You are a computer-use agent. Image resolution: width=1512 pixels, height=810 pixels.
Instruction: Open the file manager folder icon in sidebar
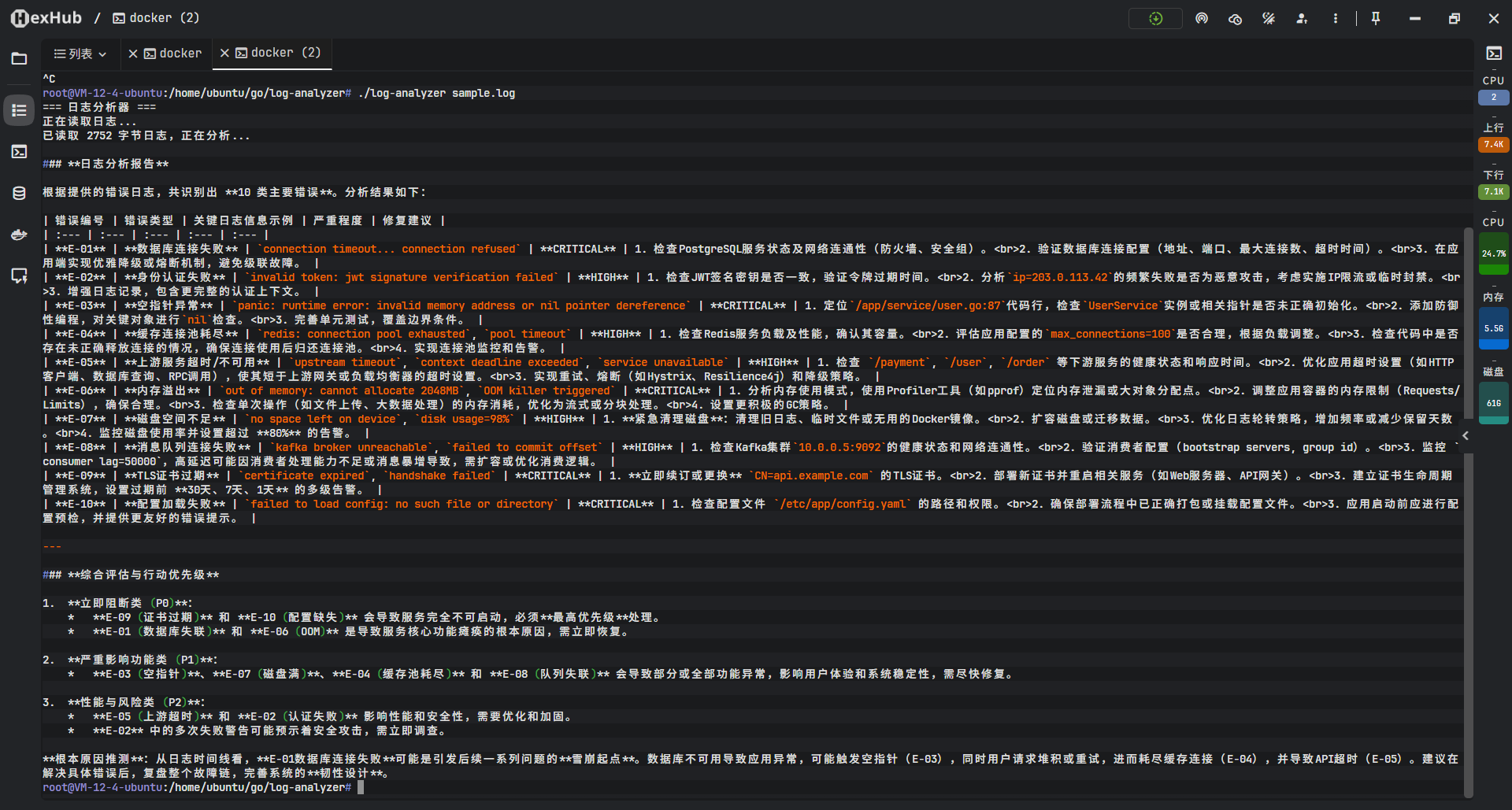pos(19,58)
